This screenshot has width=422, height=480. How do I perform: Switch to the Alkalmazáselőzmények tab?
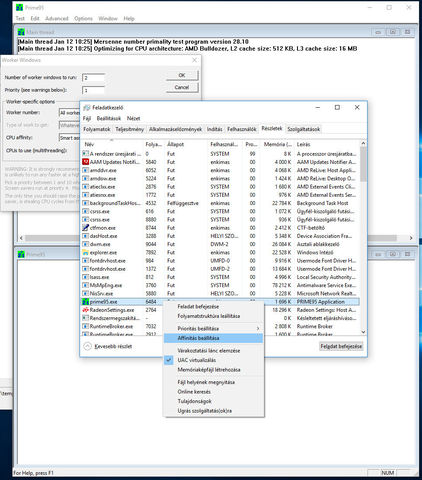point(175,129)
